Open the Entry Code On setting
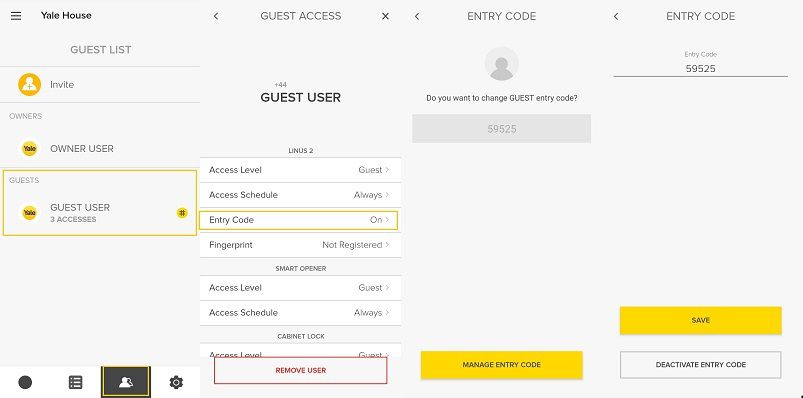 point(298,220)
